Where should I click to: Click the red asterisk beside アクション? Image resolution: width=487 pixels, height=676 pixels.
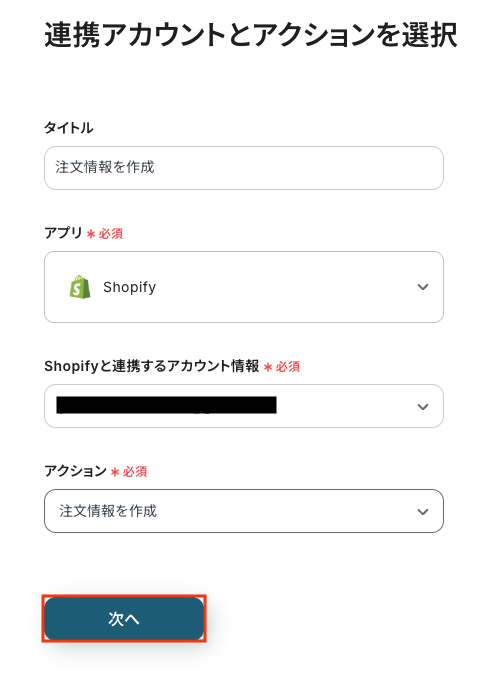(x=115, y=472)
